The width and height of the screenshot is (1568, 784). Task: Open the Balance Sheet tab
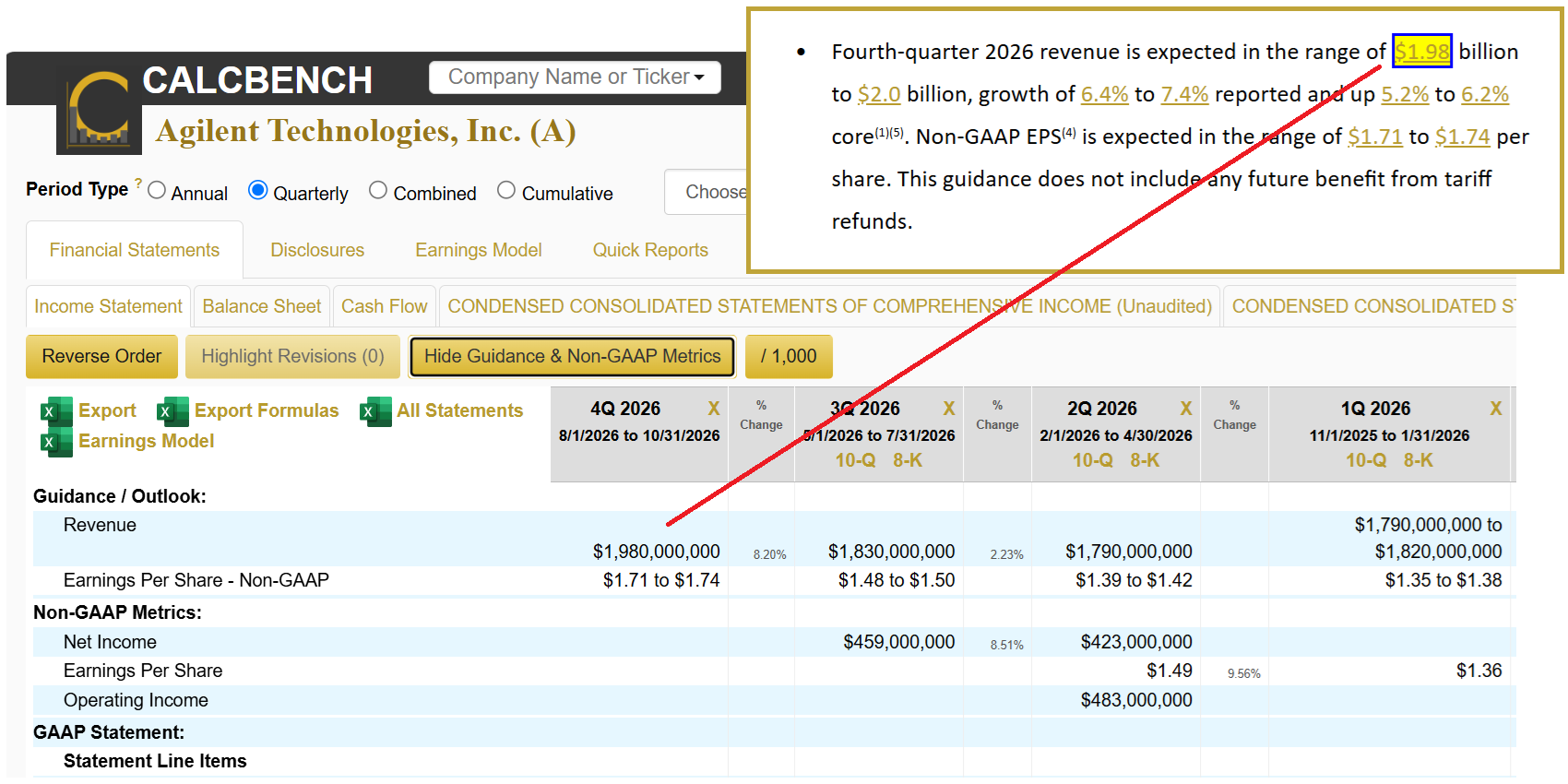pos(262,306)
